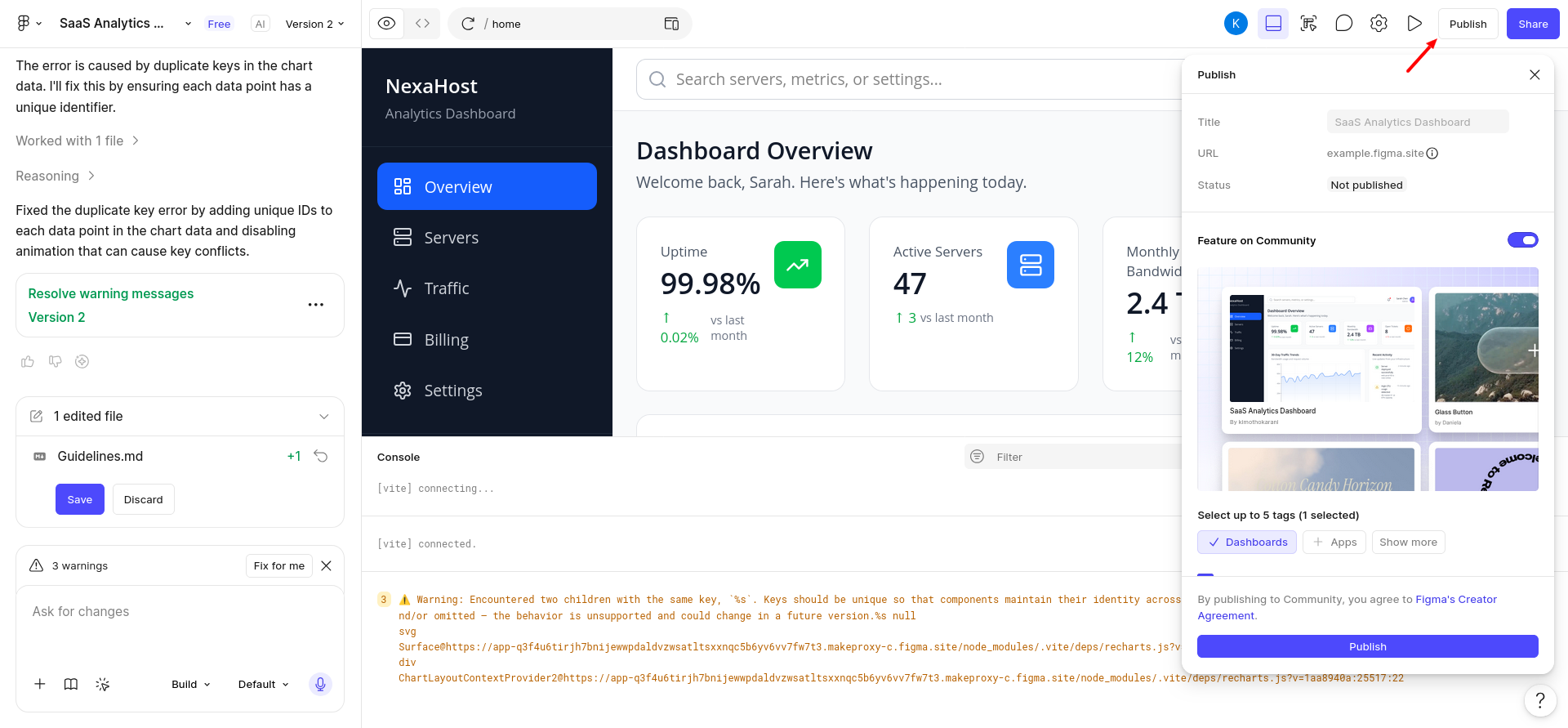This screenshot has width=1568, height=728.
Task: Open Figma's Creator Agreement link
Action: 1347,607
